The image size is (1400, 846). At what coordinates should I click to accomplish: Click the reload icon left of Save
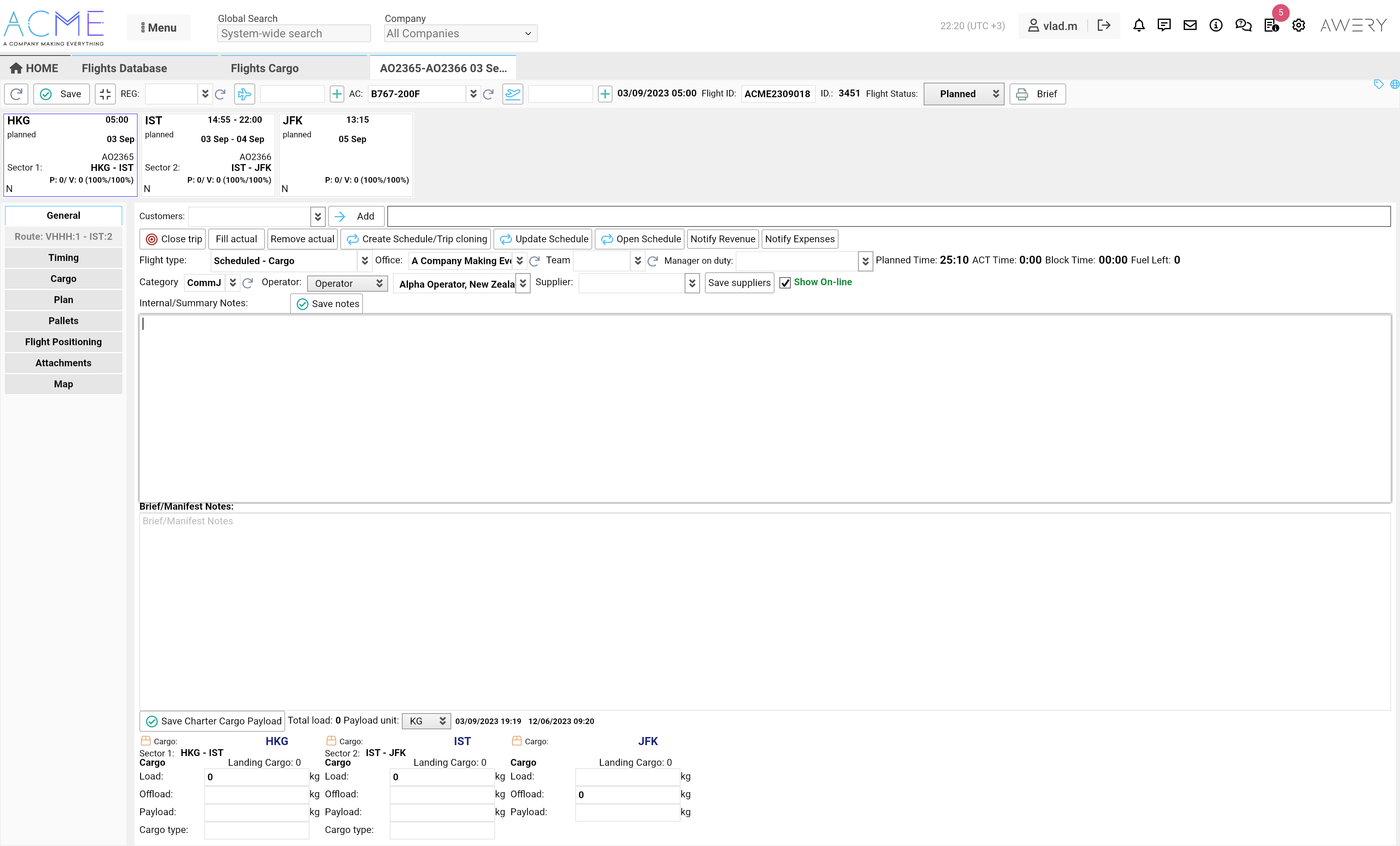tap(17, 94)
